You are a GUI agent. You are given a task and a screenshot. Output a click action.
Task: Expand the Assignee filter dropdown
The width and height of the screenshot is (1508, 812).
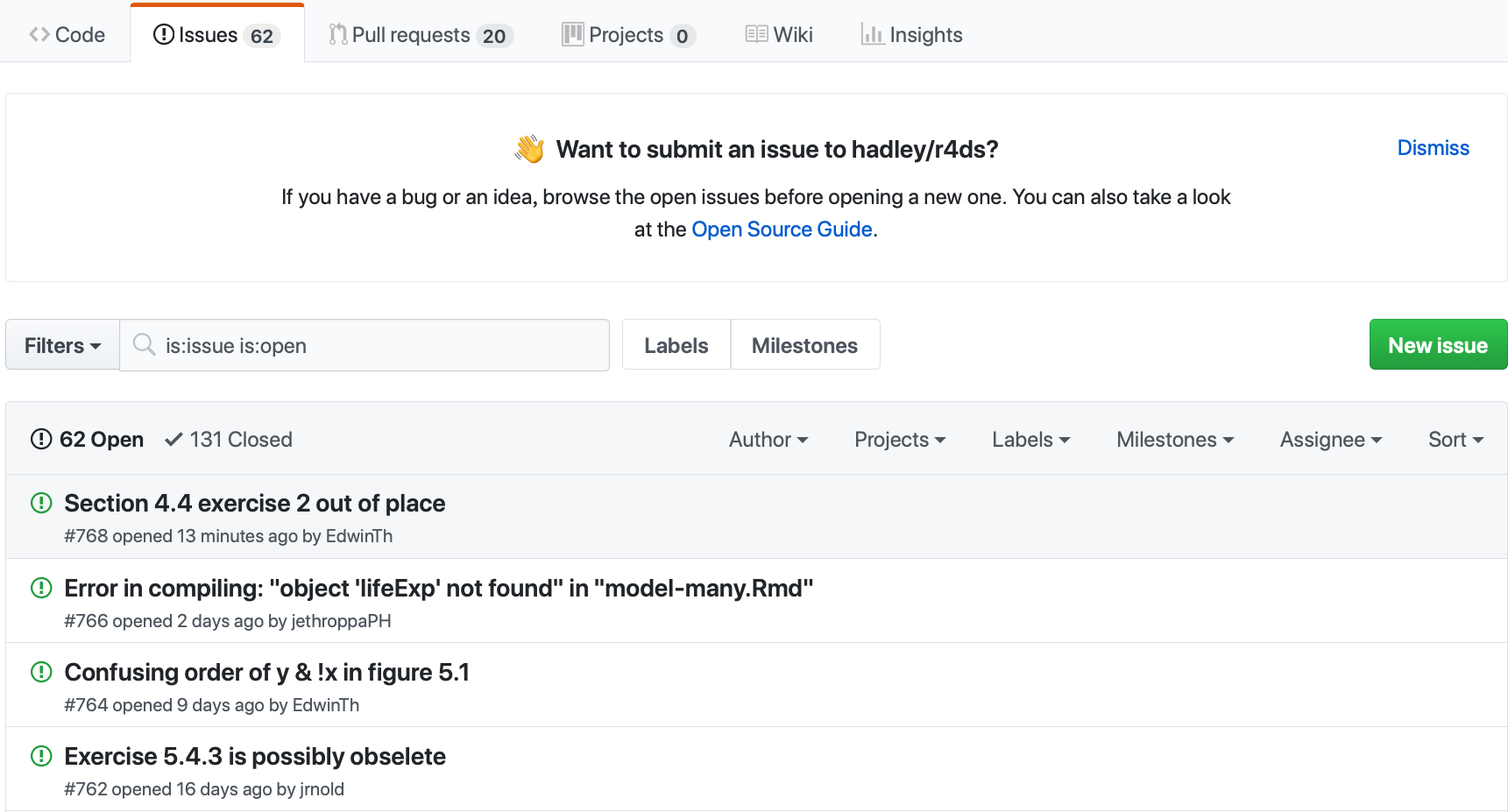pyautogui.click(x=1330, y=440)
